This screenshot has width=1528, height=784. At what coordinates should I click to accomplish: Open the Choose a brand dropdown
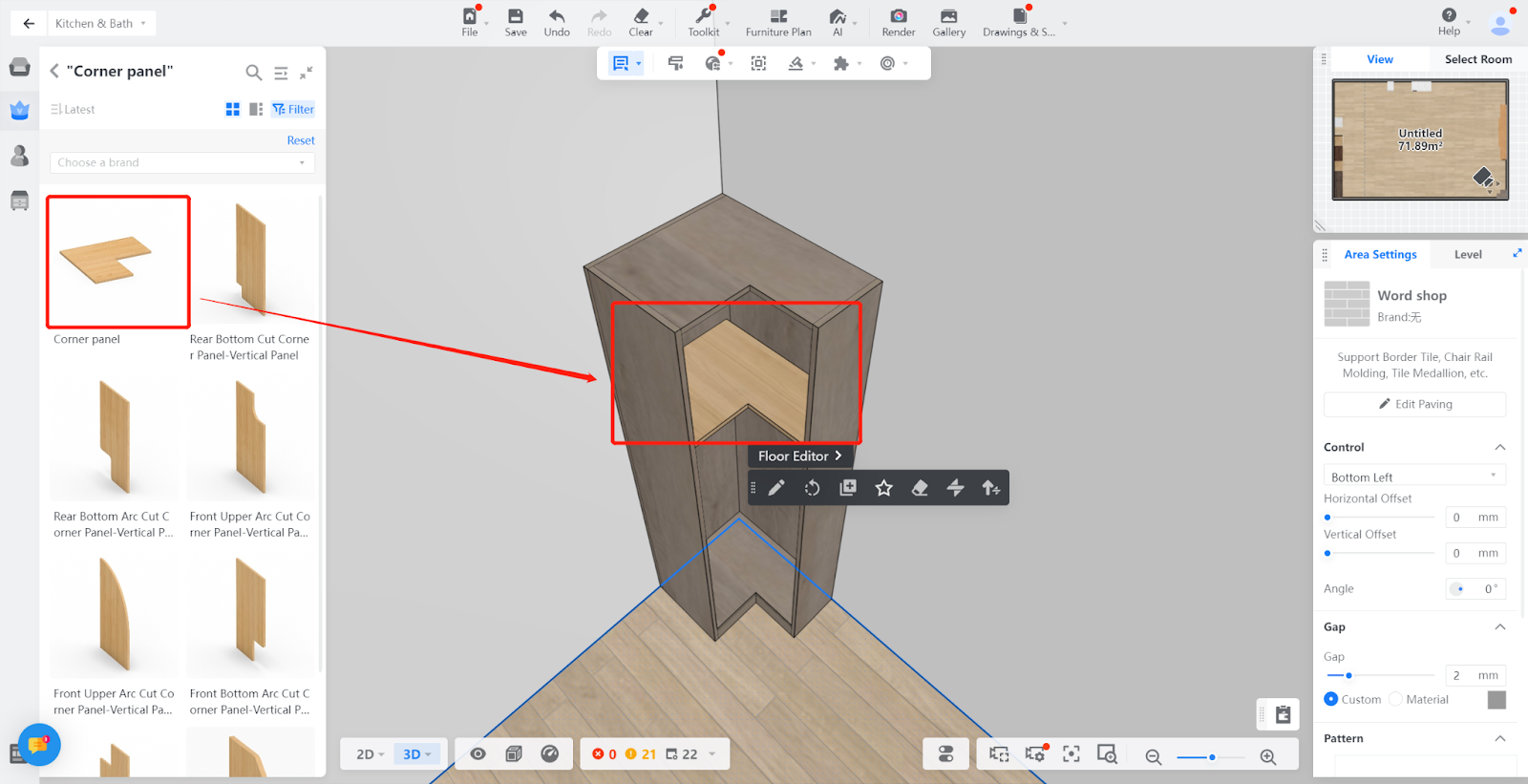click(181, 163)
